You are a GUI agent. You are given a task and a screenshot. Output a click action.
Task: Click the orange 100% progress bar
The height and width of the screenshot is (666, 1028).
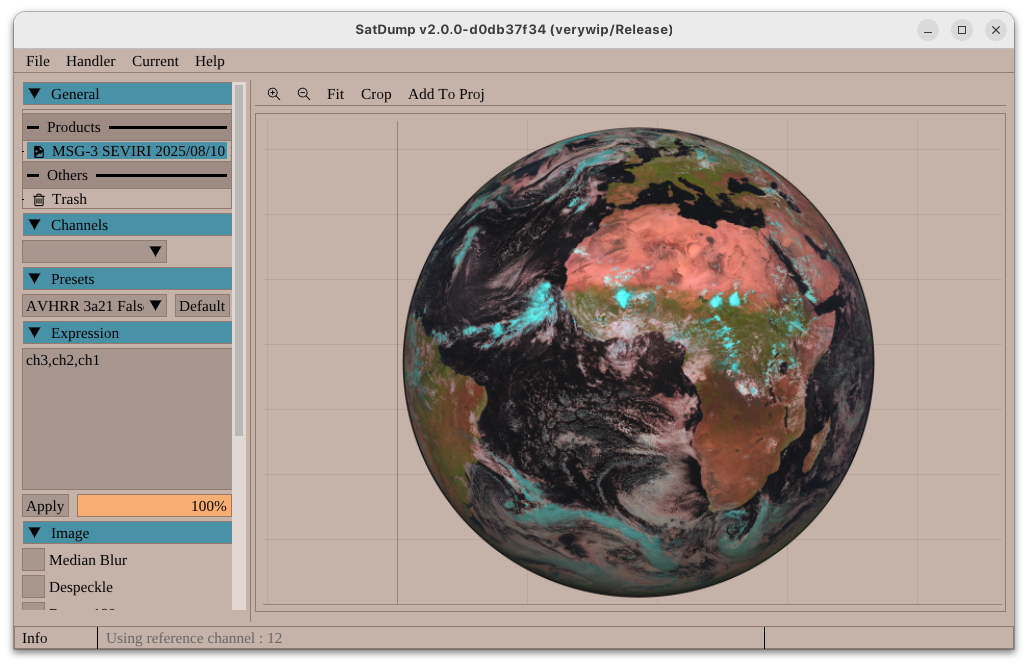click(x=154, y=506)
